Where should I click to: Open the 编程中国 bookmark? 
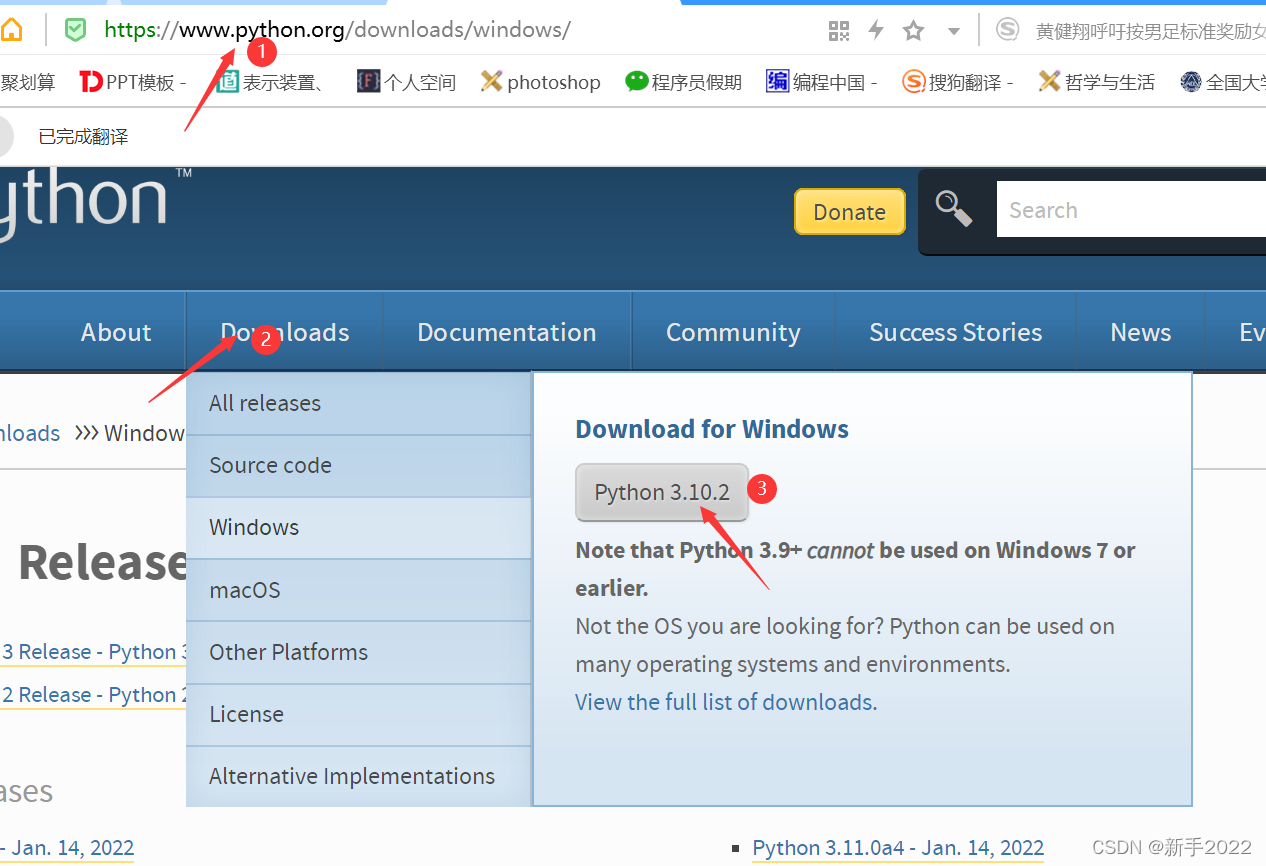tap(822, 82)
